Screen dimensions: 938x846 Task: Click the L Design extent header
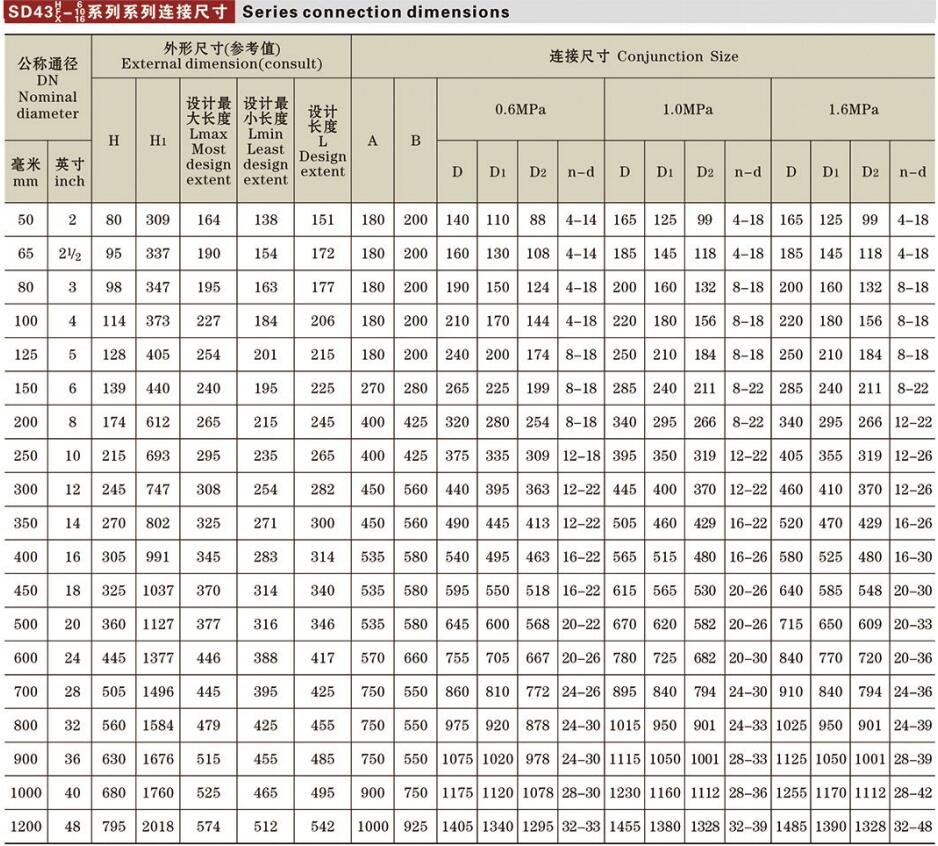pyautogui.click(x=322, y=140)
